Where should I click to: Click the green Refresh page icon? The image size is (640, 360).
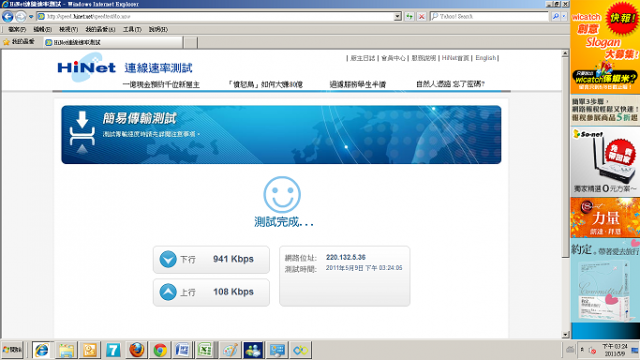click(x=409, y=16)
